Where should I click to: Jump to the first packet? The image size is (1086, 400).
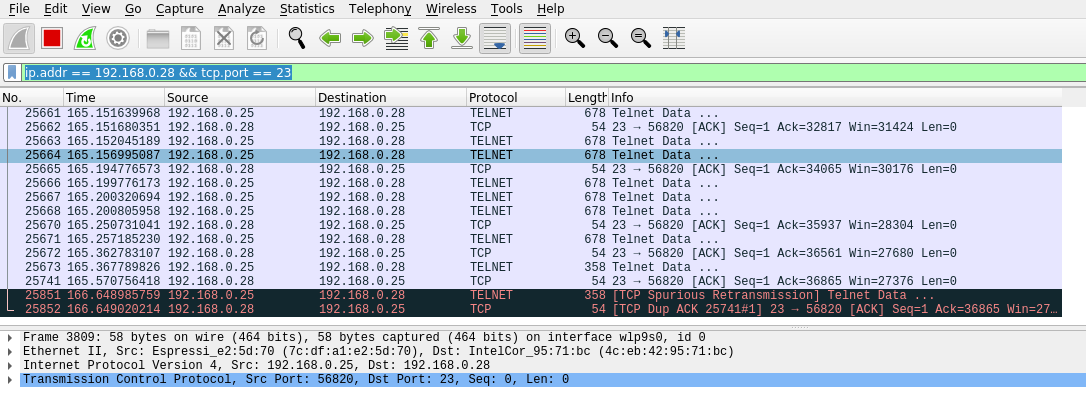pos(429,38)
